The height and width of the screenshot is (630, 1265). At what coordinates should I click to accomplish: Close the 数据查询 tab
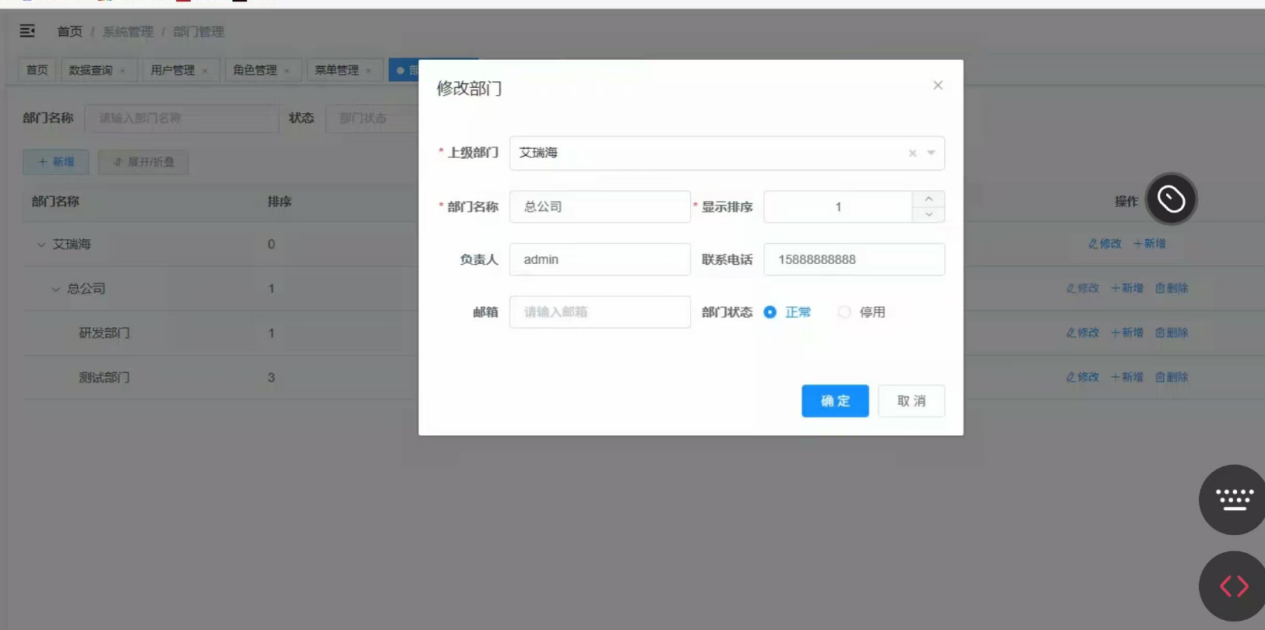[x=123, y=71]
